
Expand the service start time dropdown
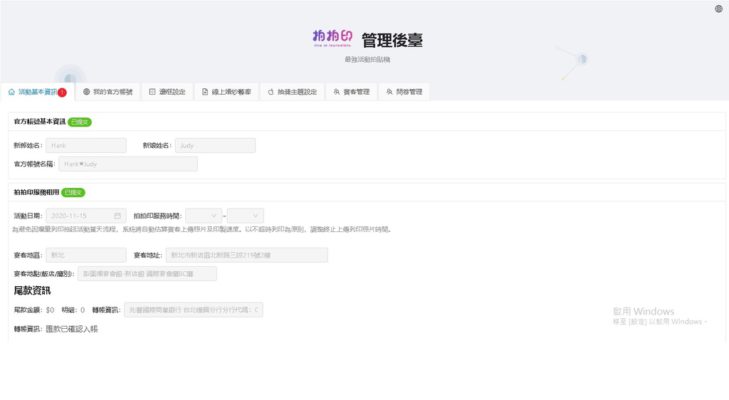point(203,215)
